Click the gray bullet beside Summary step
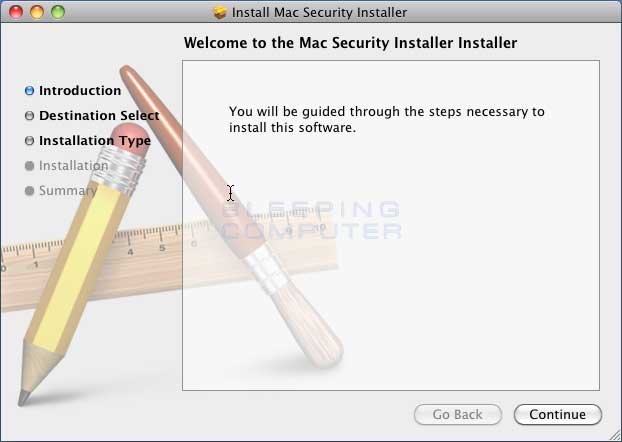The width and height of the screenshot is (622, 442). [29, 190]
